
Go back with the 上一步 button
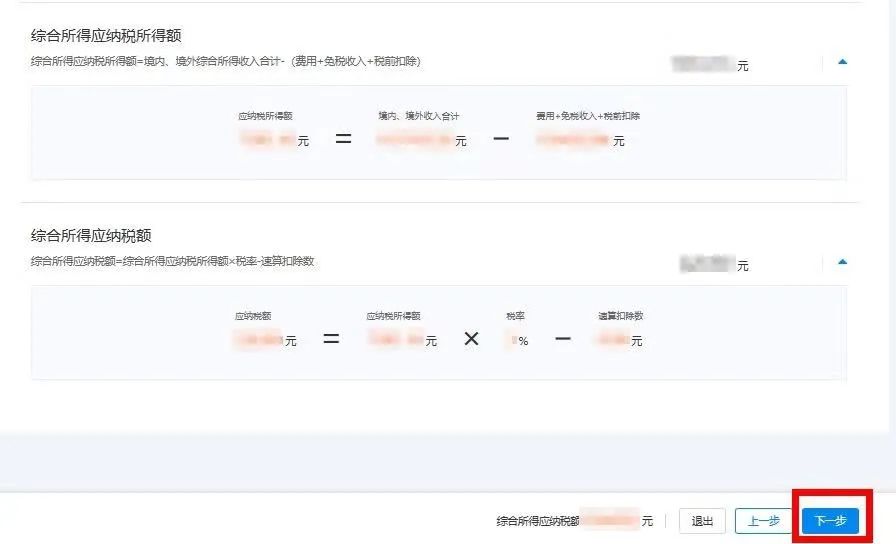(763, 521)
